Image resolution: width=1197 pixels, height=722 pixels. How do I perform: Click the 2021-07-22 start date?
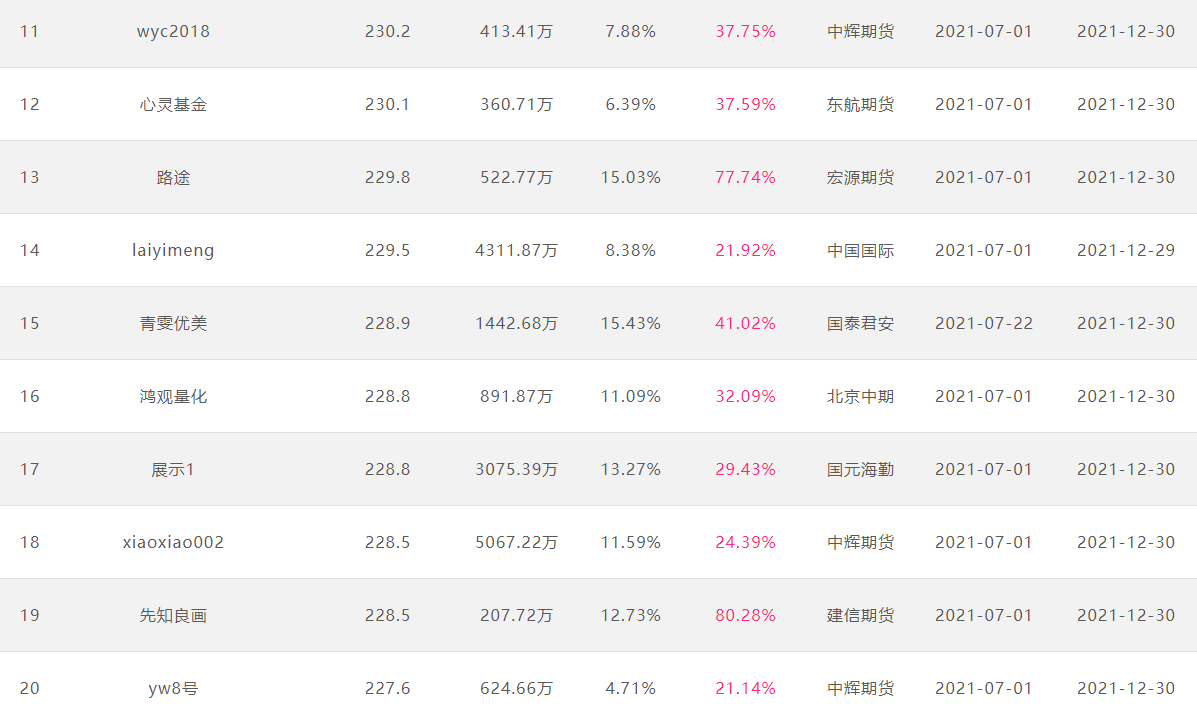point(984,324)
